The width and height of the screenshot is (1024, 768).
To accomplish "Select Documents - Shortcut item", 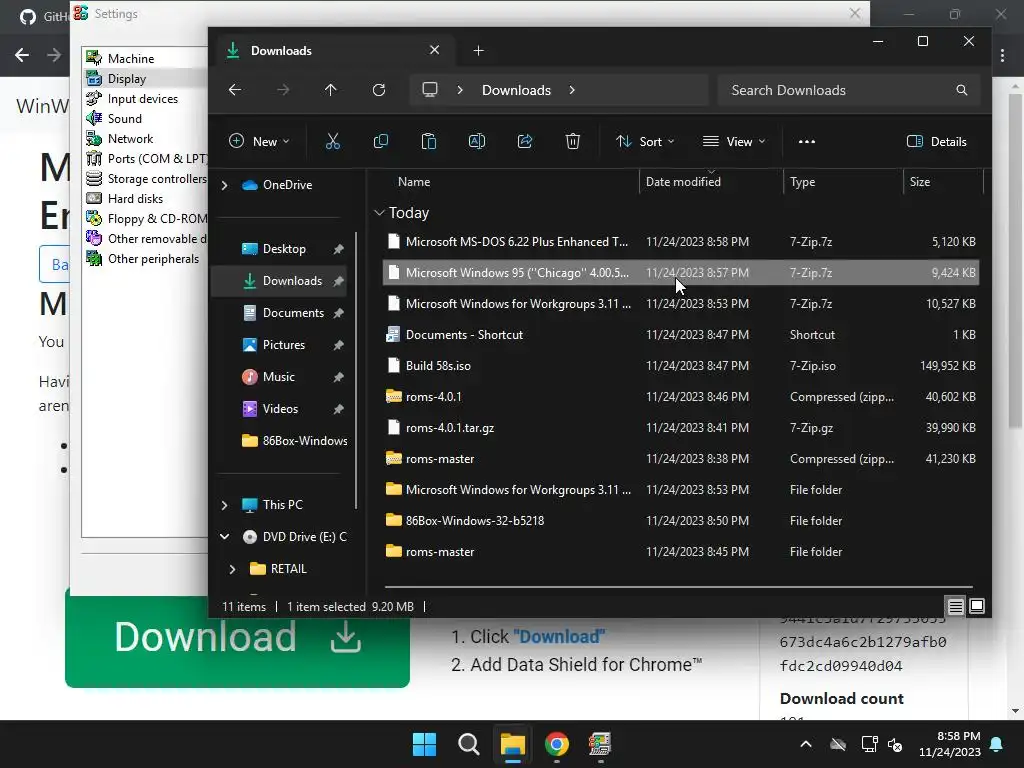I will 680,335.
